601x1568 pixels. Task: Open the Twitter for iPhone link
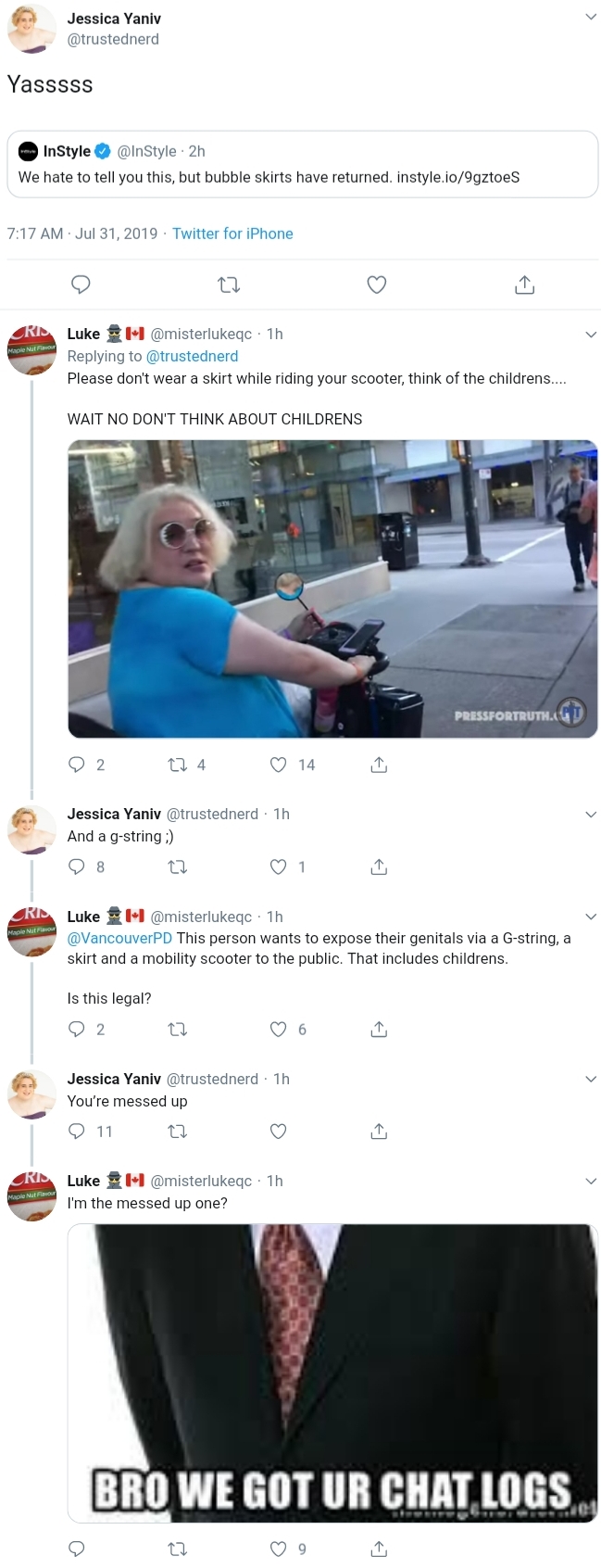(232, 234)
